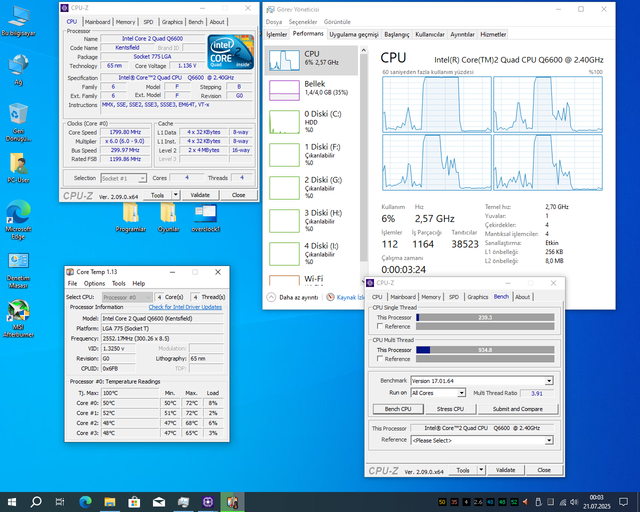Open Bu bilgisayar desktop icon

pos(18,21)
